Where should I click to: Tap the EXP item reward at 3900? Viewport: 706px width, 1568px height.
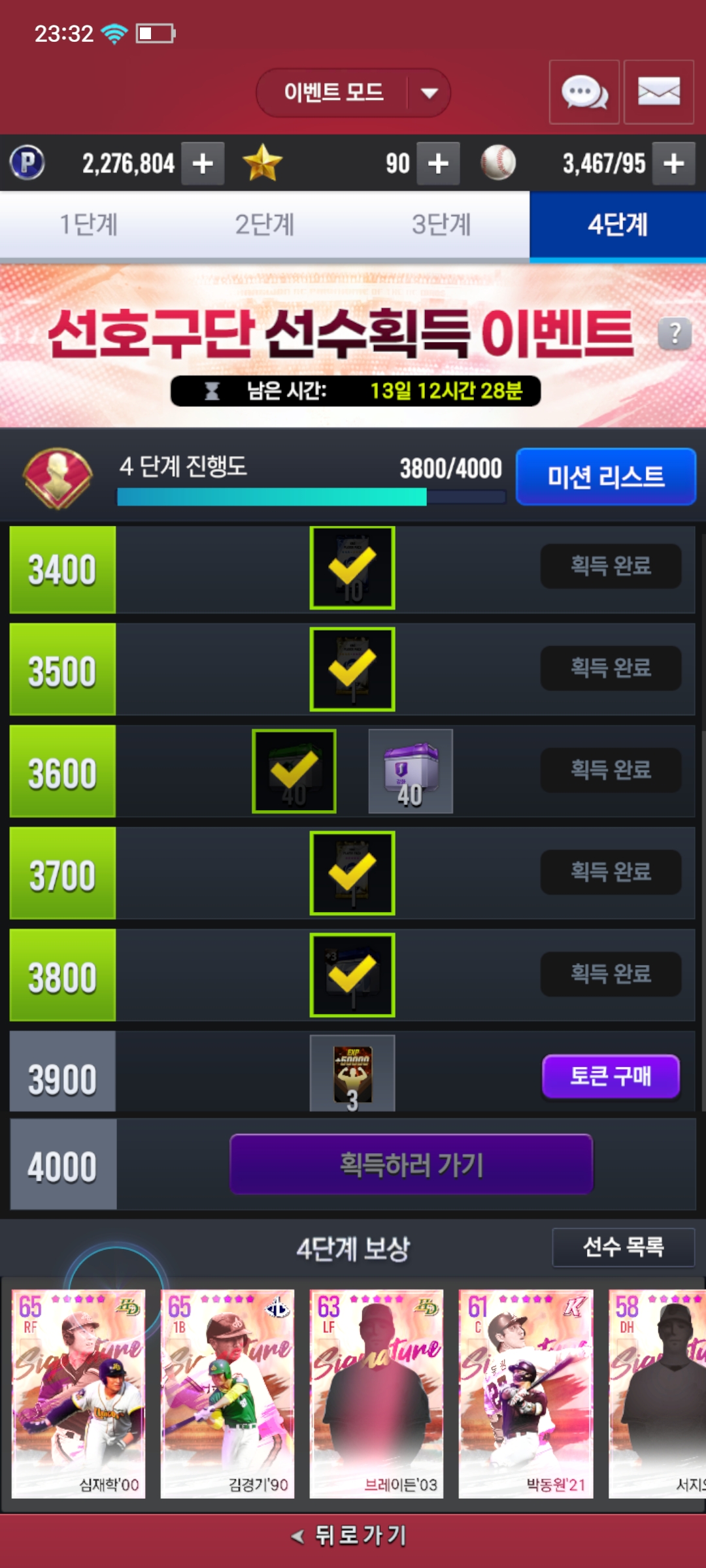pos(352,1073)
